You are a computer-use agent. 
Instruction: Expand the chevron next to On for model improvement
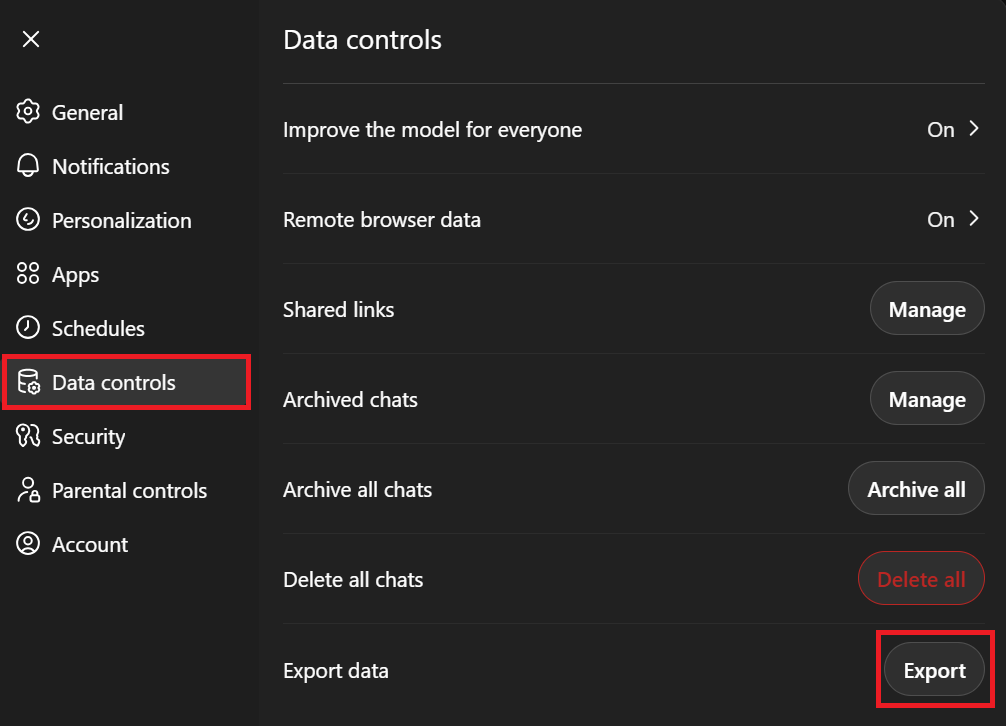[972, 129]
